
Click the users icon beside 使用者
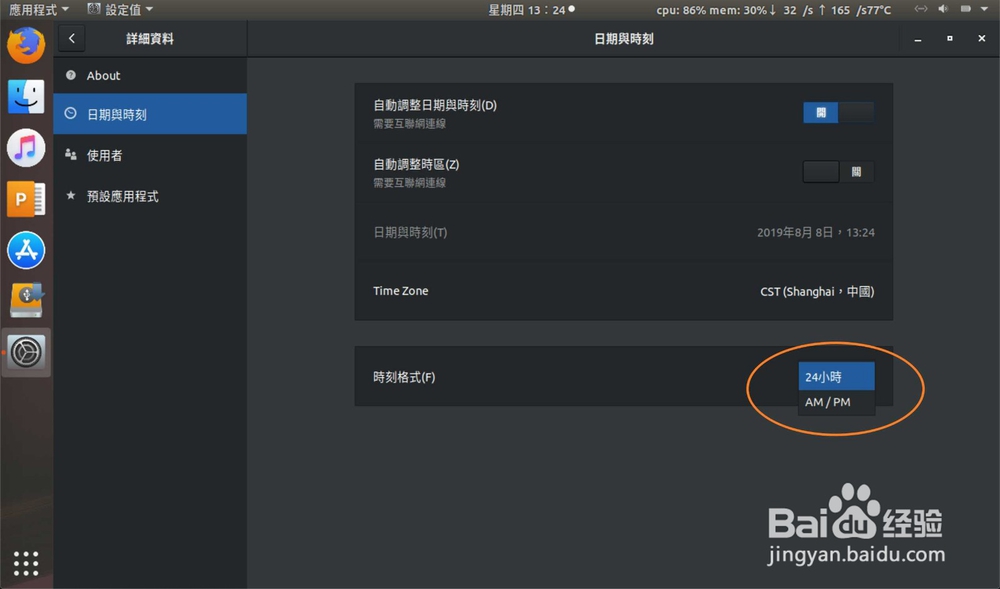(x=71, y=154)
